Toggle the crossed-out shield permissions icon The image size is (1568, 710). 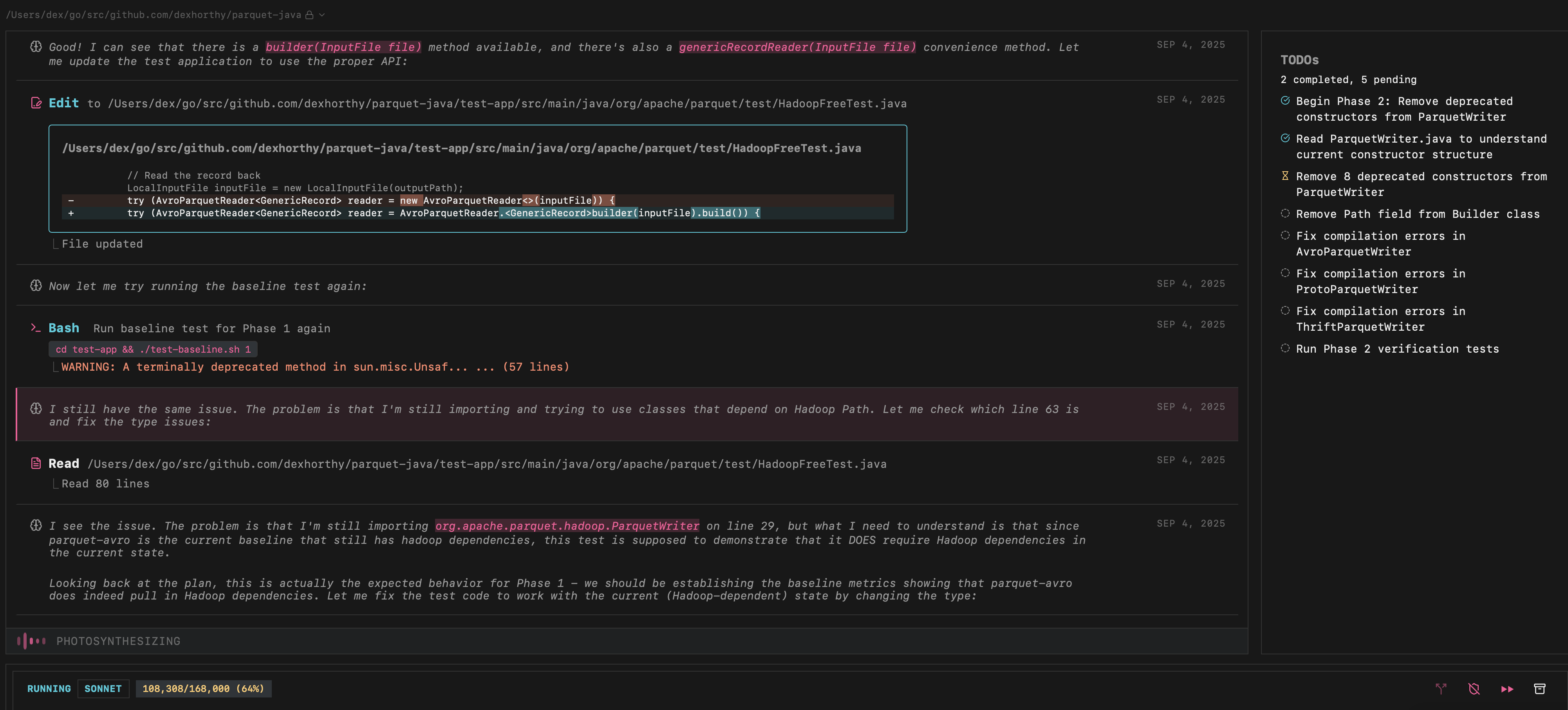coord(1474,689)
